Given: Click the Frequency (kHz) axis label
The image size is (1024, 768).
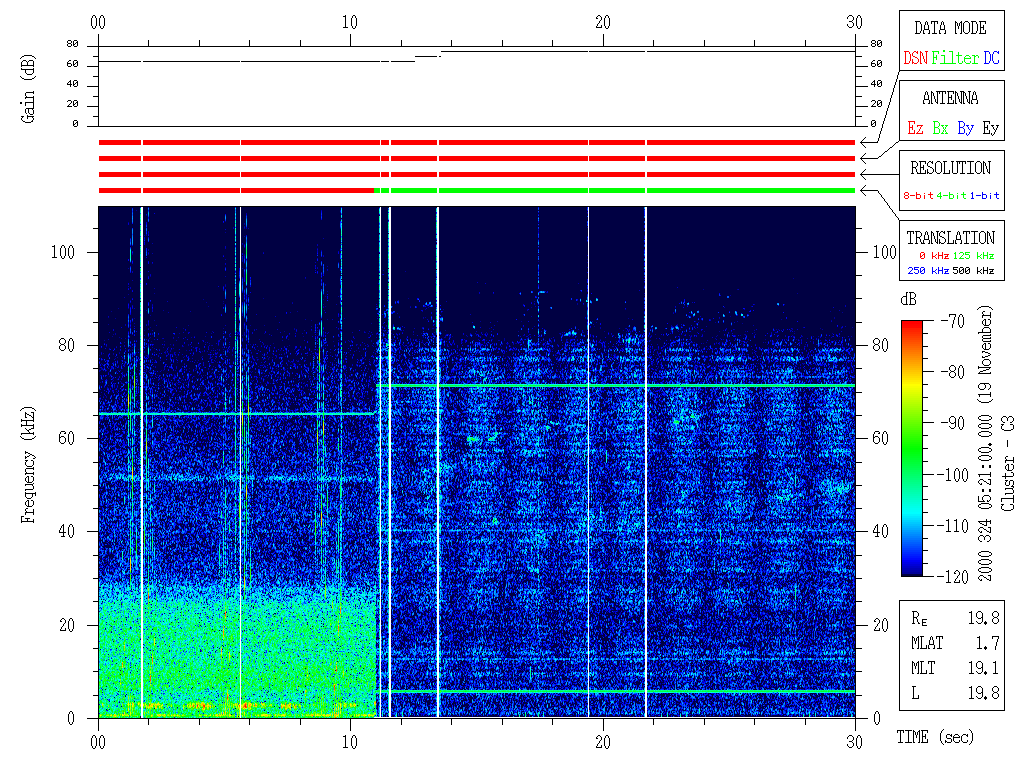Looking at the screenshot, I should pyautogui.click(x=29, y=461).
